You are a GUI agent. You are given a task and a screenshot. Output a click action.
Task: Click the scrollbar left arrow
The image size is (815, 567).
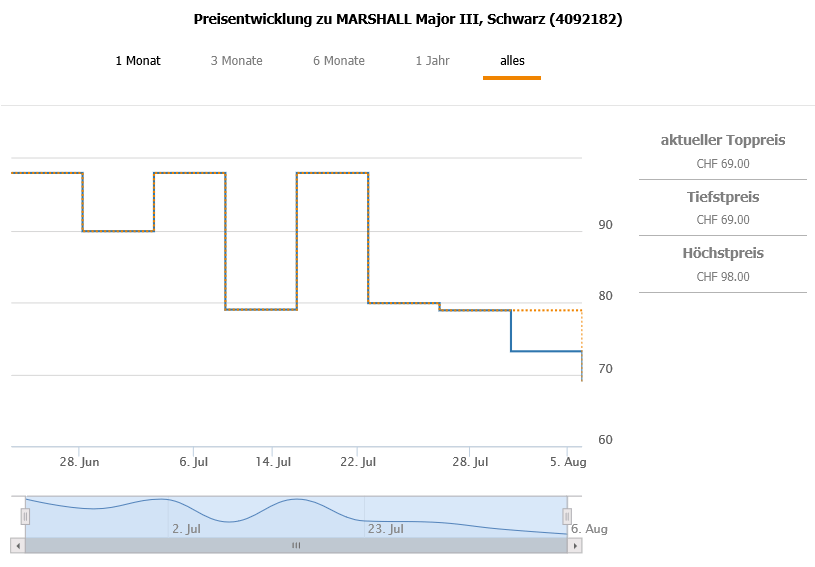pos(17,545)
